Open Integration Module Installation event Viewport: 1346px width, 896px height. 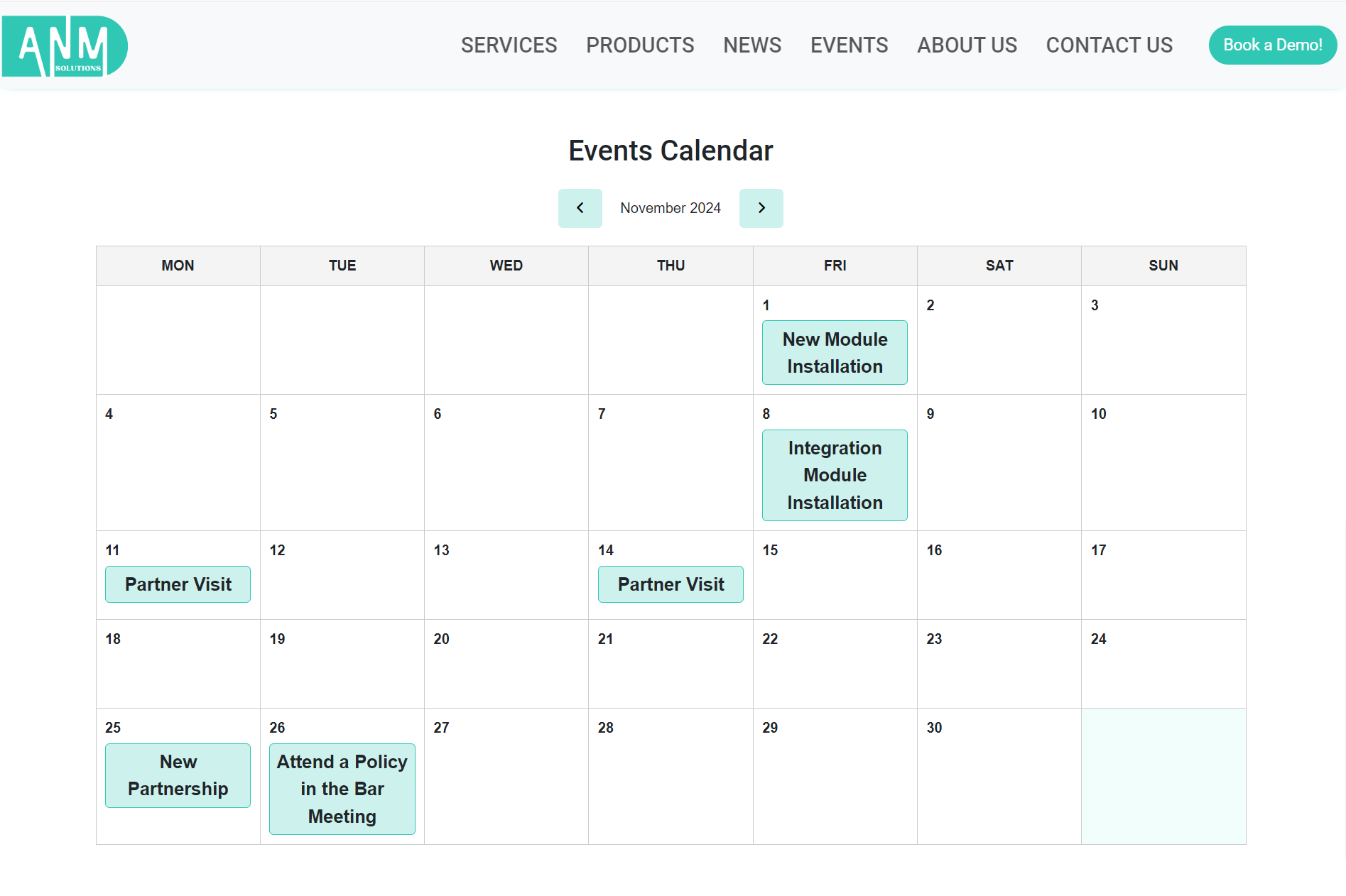coord(835,475)
